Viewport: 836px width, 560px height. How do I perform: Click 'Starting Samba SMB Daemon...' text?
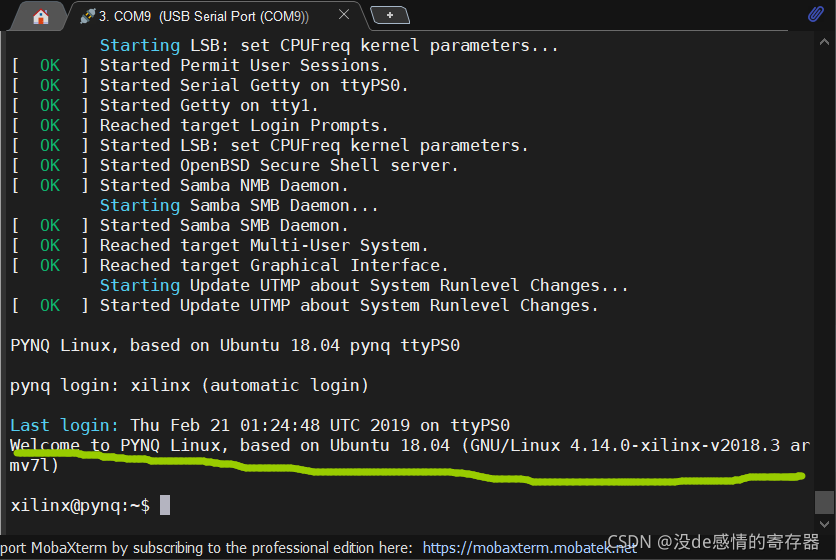(x=239, y=205)
